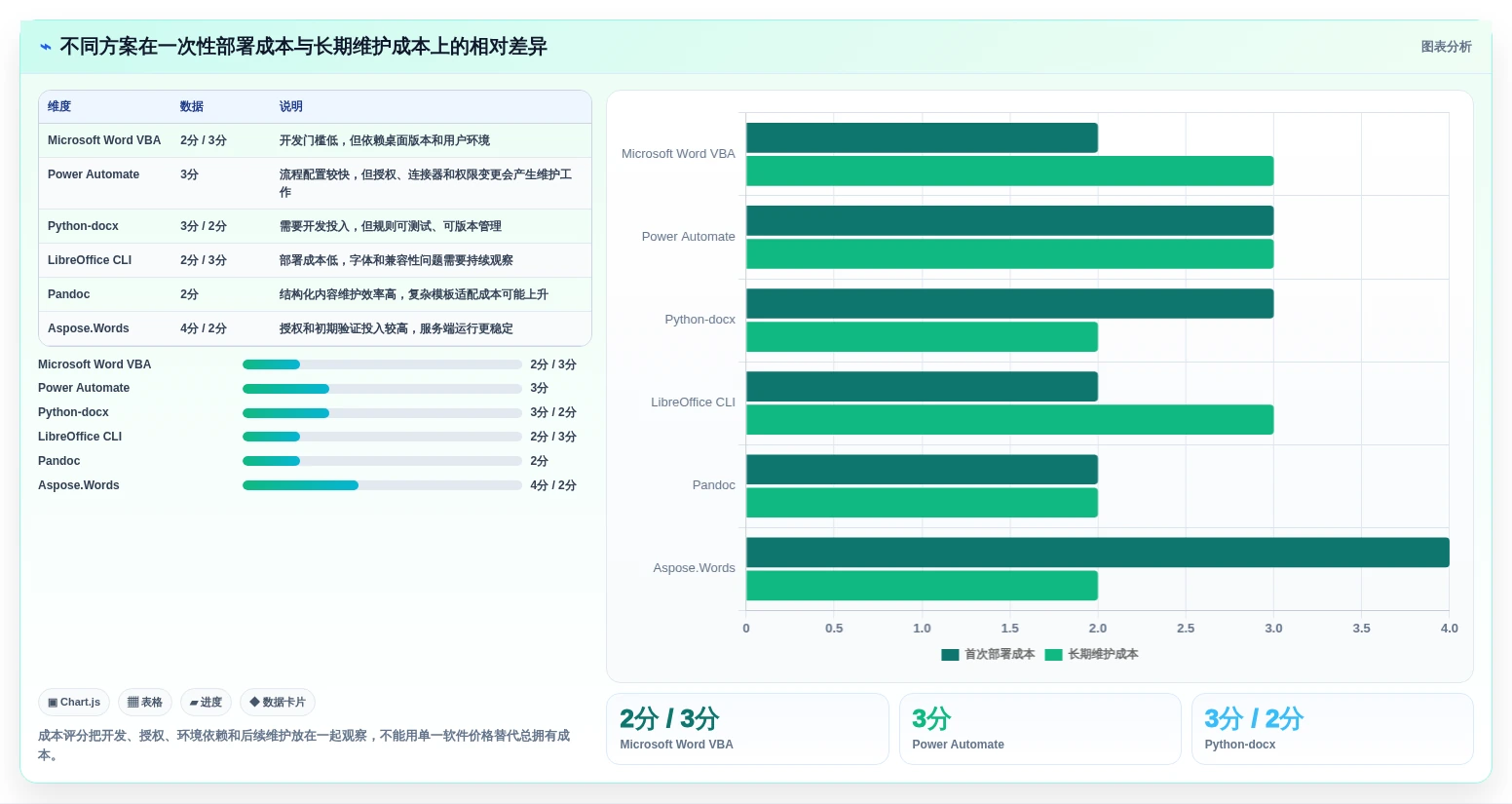Click the 长期维护成本 legend color box
The image size is (1512, 804).
1053,655
